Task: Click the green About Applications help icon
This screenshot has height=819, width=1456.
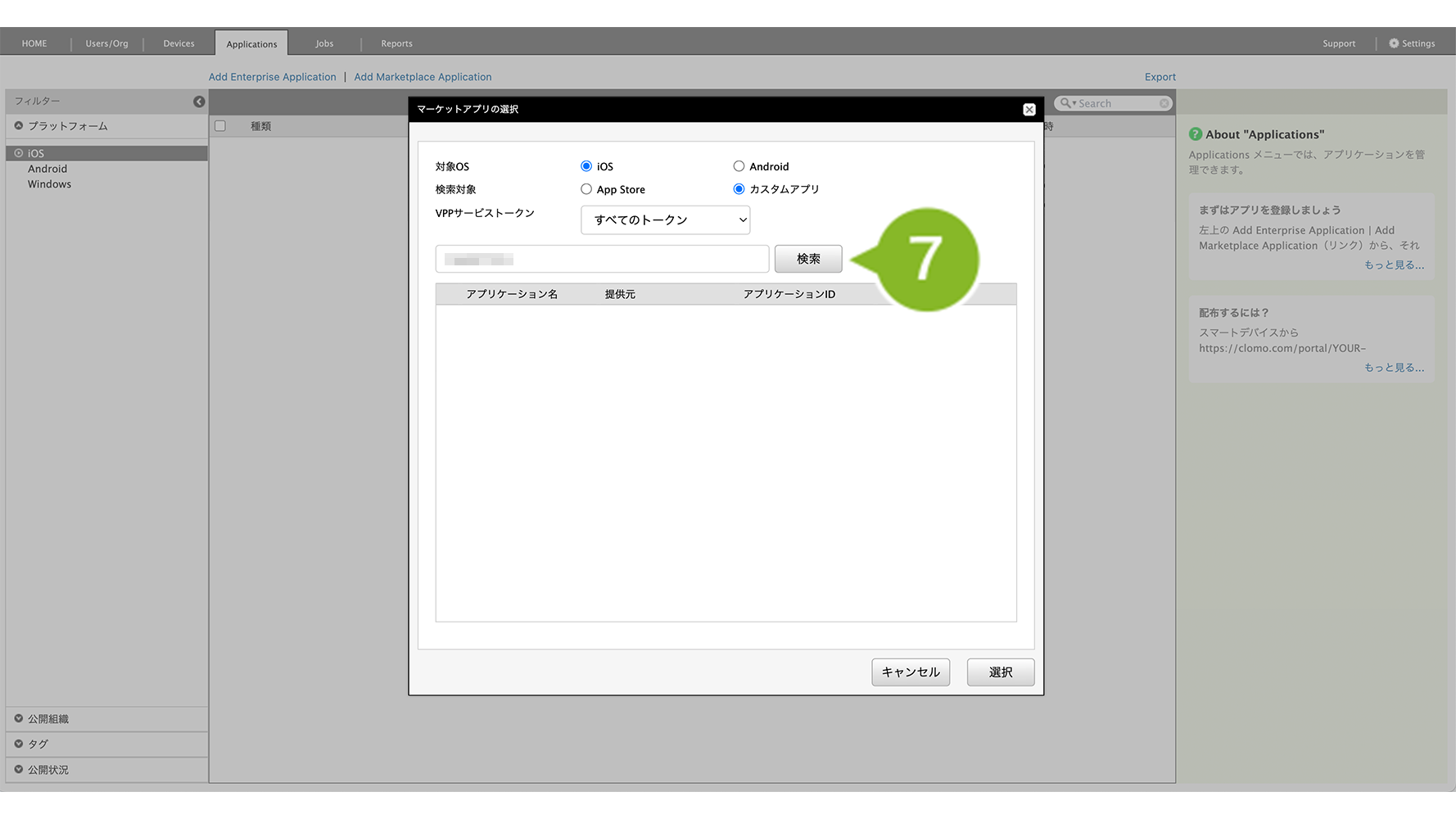Action: coord(1196,134)
